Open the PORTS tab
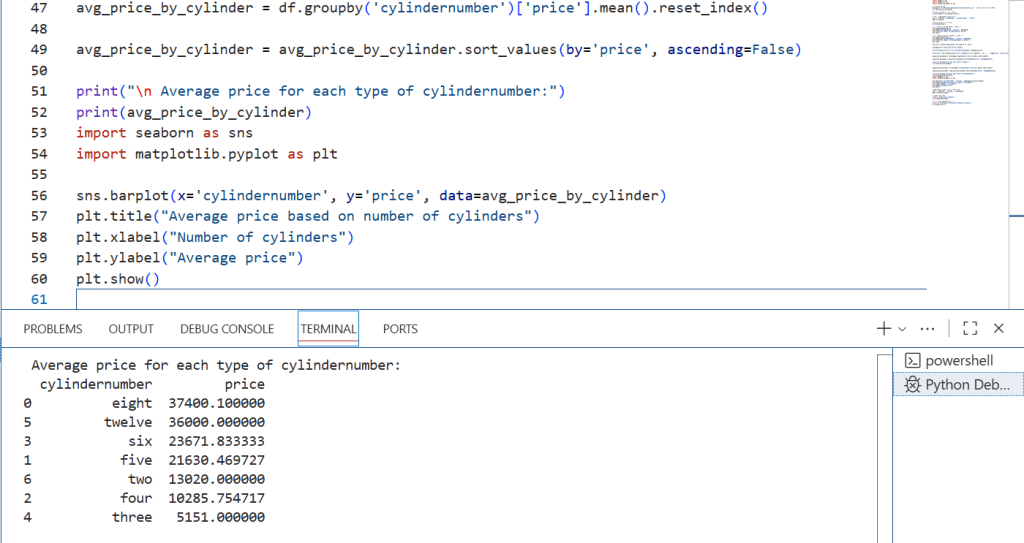Viewport: 1024px width, 543px height. pyautogui.click(x=400, y=329)
